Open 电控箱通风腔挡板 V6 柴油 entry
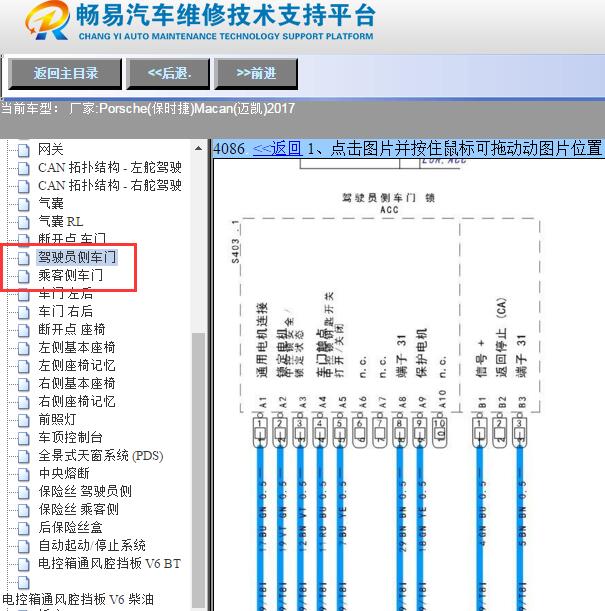 (x=78, y=599)
